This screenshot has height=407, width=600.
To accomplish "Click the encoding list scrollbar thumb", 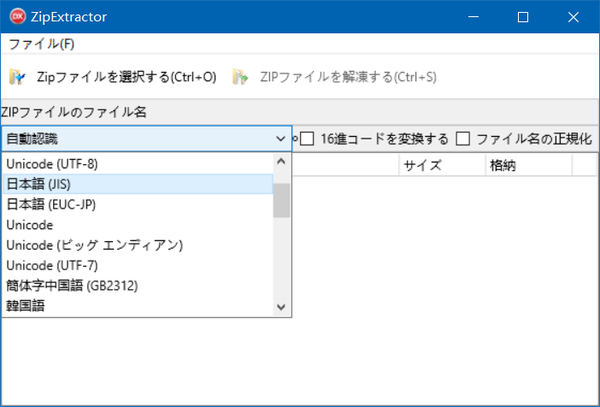I will coord(281,200).
